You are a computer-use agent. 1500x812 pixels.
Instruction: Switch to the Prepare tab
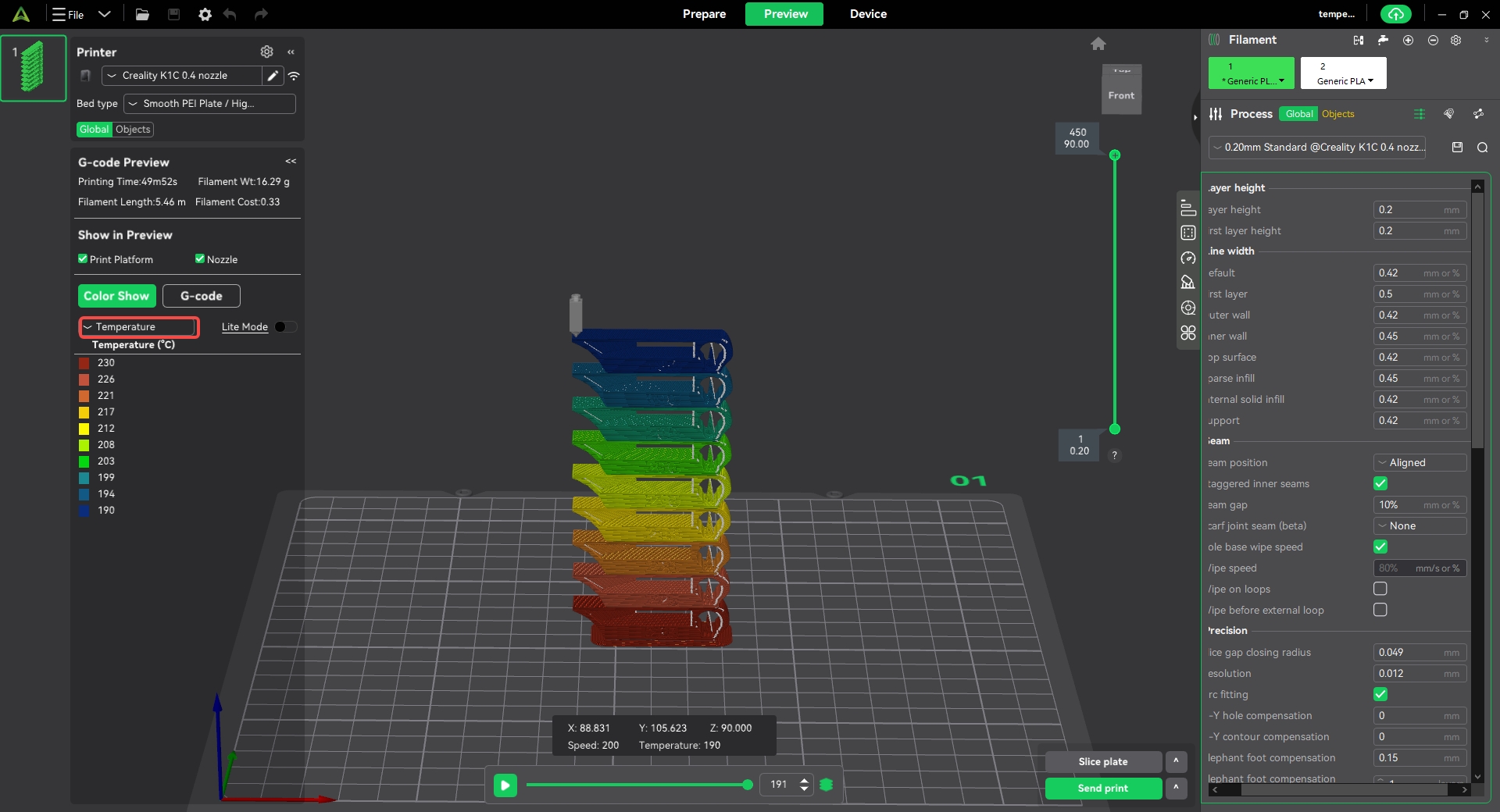(704, 14)
